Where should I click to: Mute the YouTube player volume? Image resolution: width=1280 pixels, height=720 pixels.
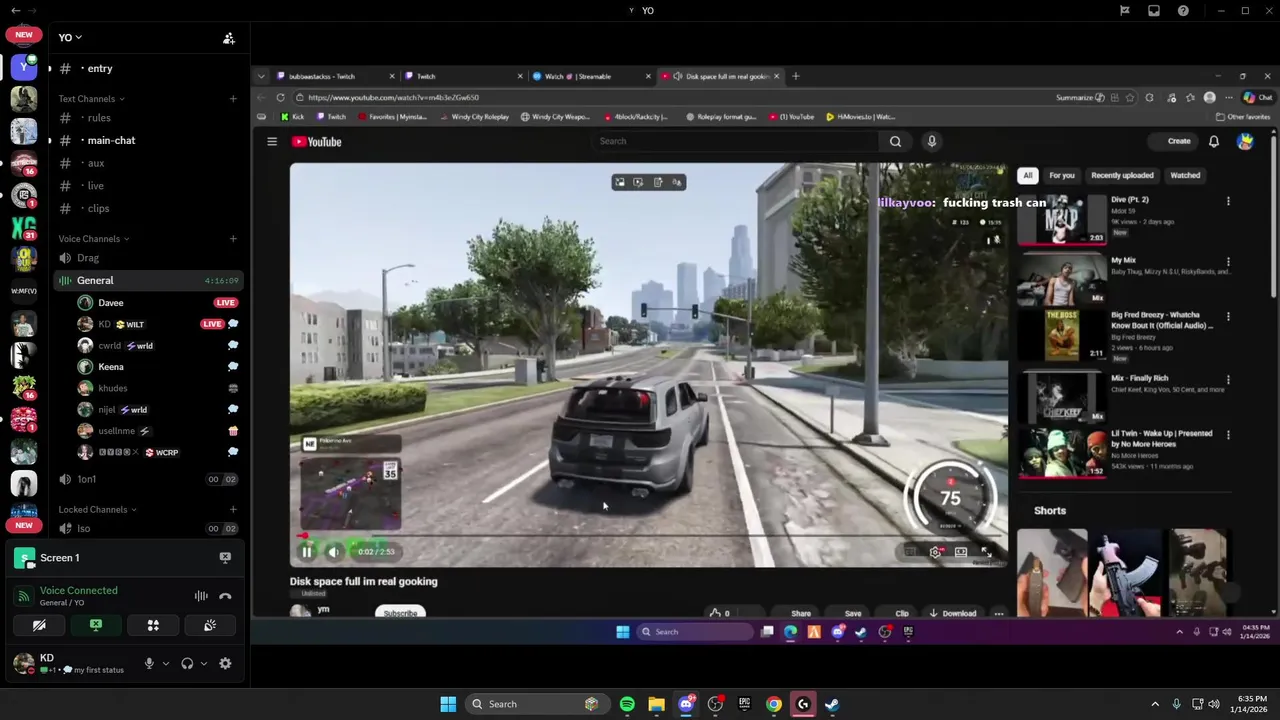point(334,552)
